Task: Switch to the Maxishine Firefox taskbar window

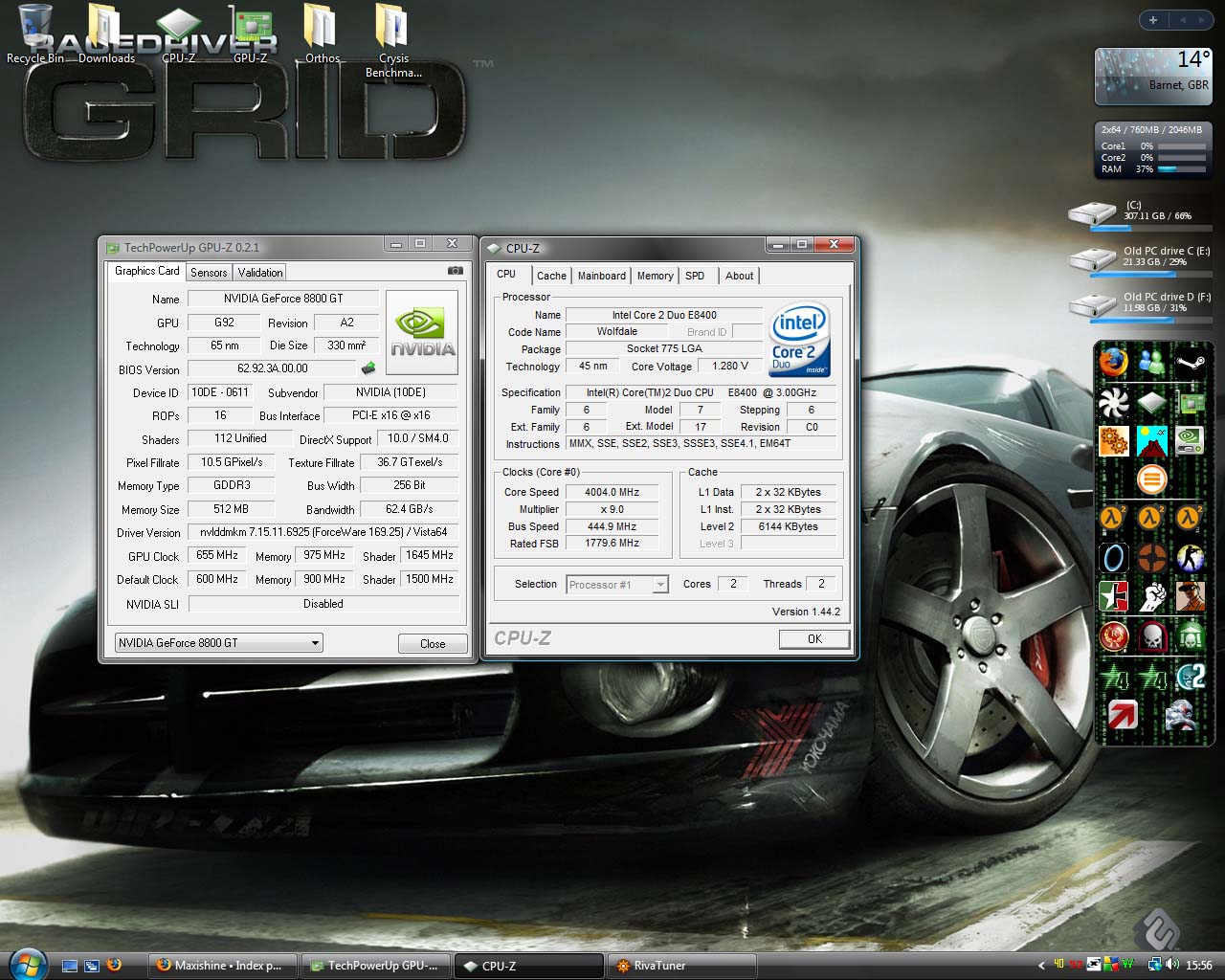Action: 223,966
